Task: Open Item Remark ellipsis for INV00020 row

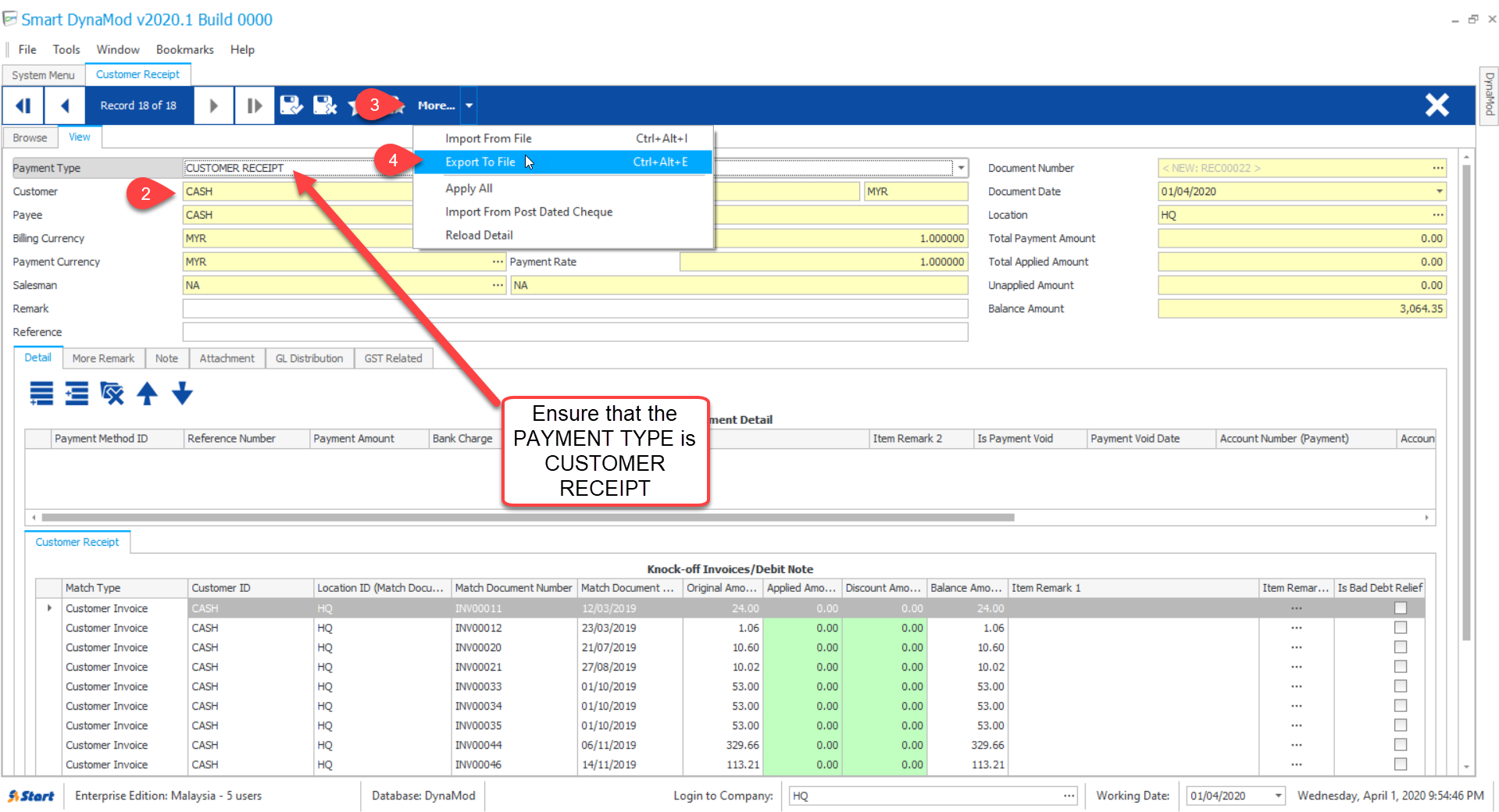Action: 1296,647
